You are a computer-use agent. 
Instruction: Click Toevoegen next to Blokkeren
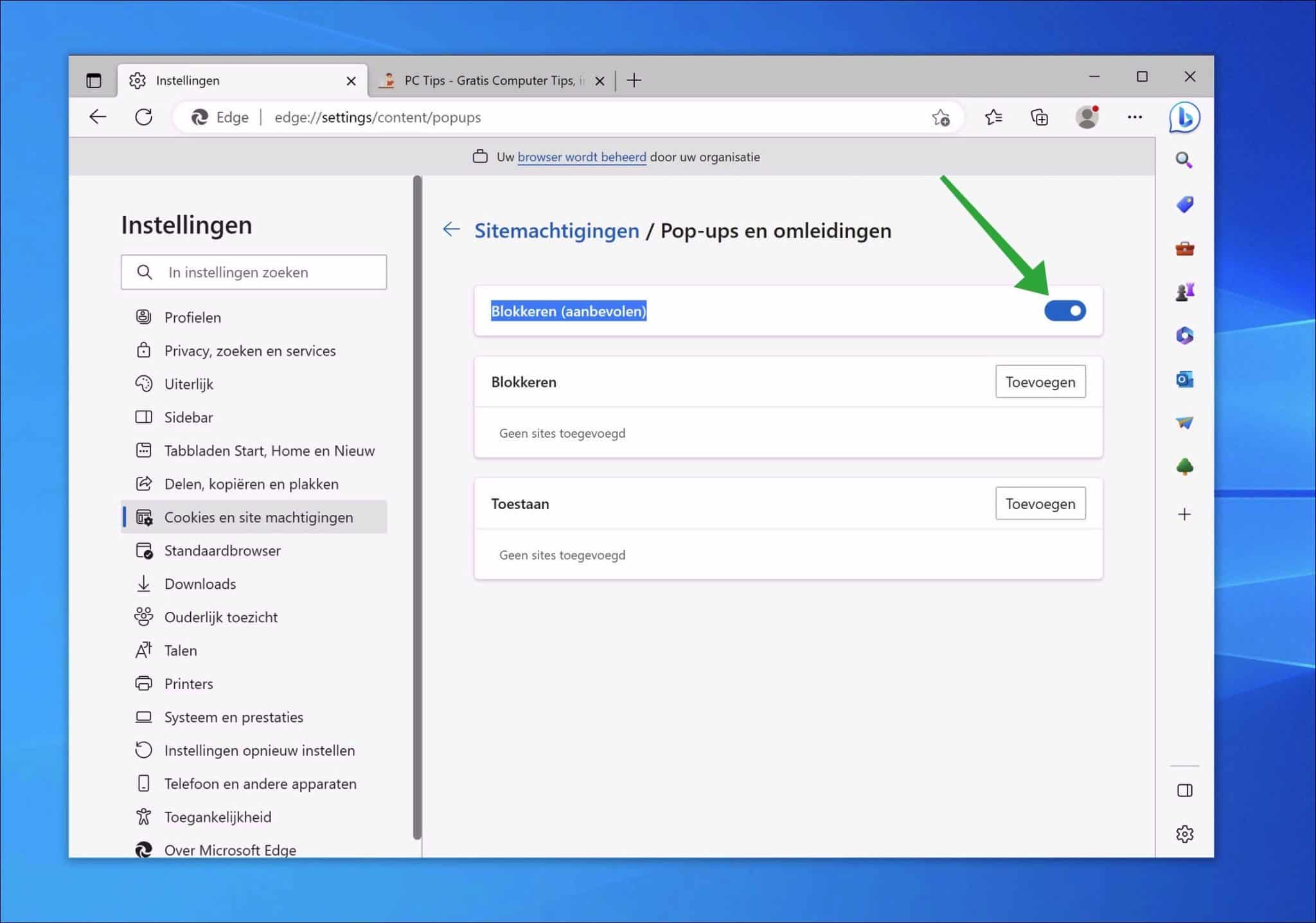[x=1040, y=381]
